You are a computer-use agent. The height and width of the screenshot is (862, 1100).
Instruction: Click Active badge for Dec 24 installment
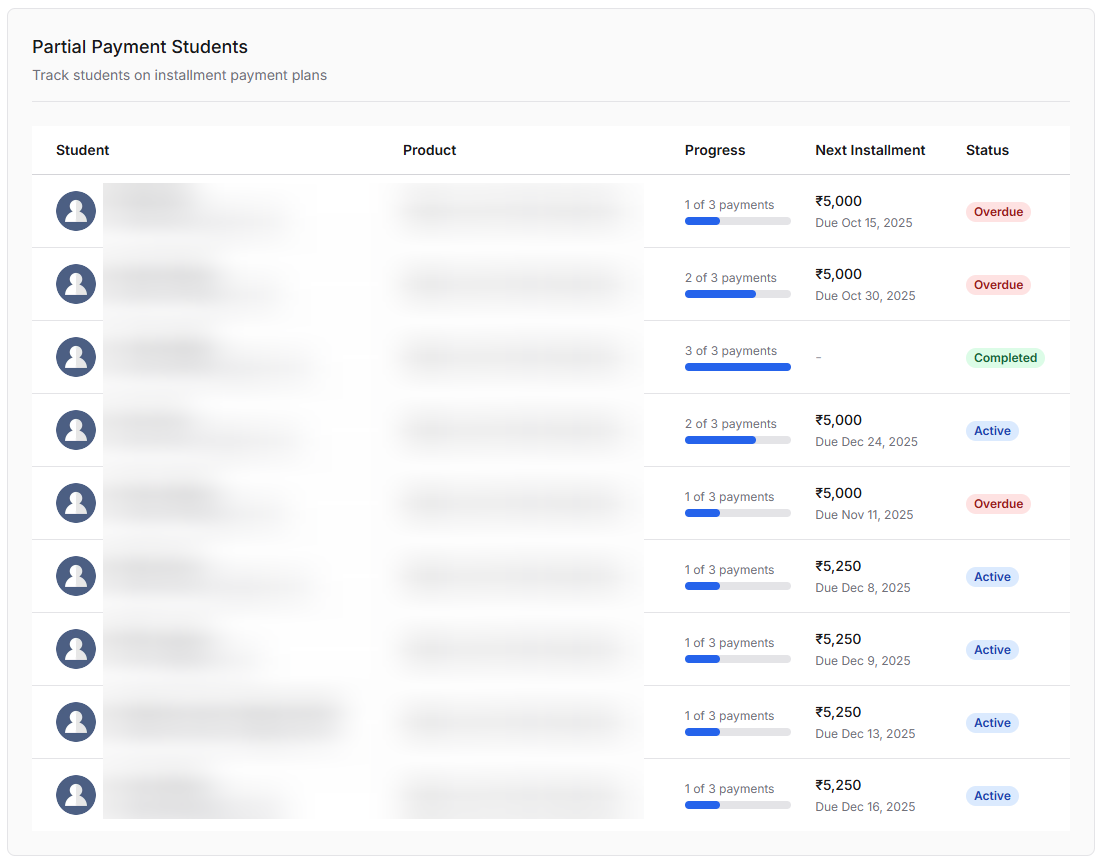pos(992,431)
